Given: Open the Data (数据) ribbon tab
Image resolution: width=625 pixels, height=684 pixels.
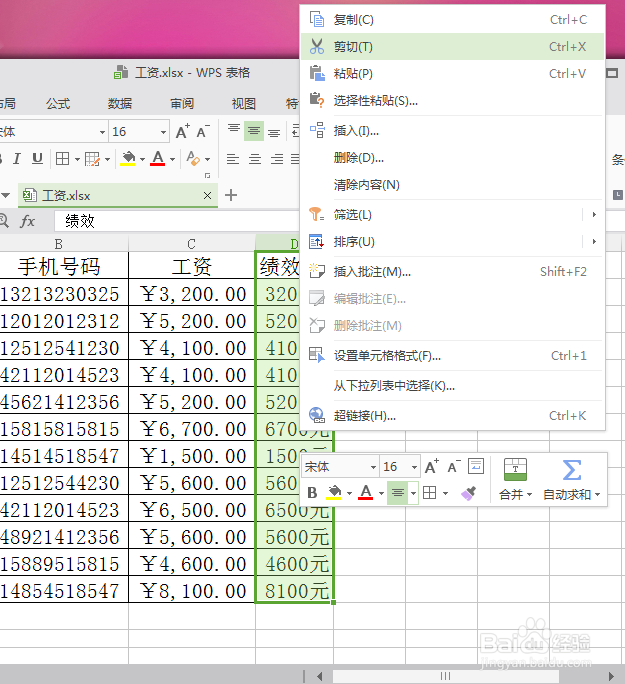Looking at the screenshot, I should (x=120, y=103).
